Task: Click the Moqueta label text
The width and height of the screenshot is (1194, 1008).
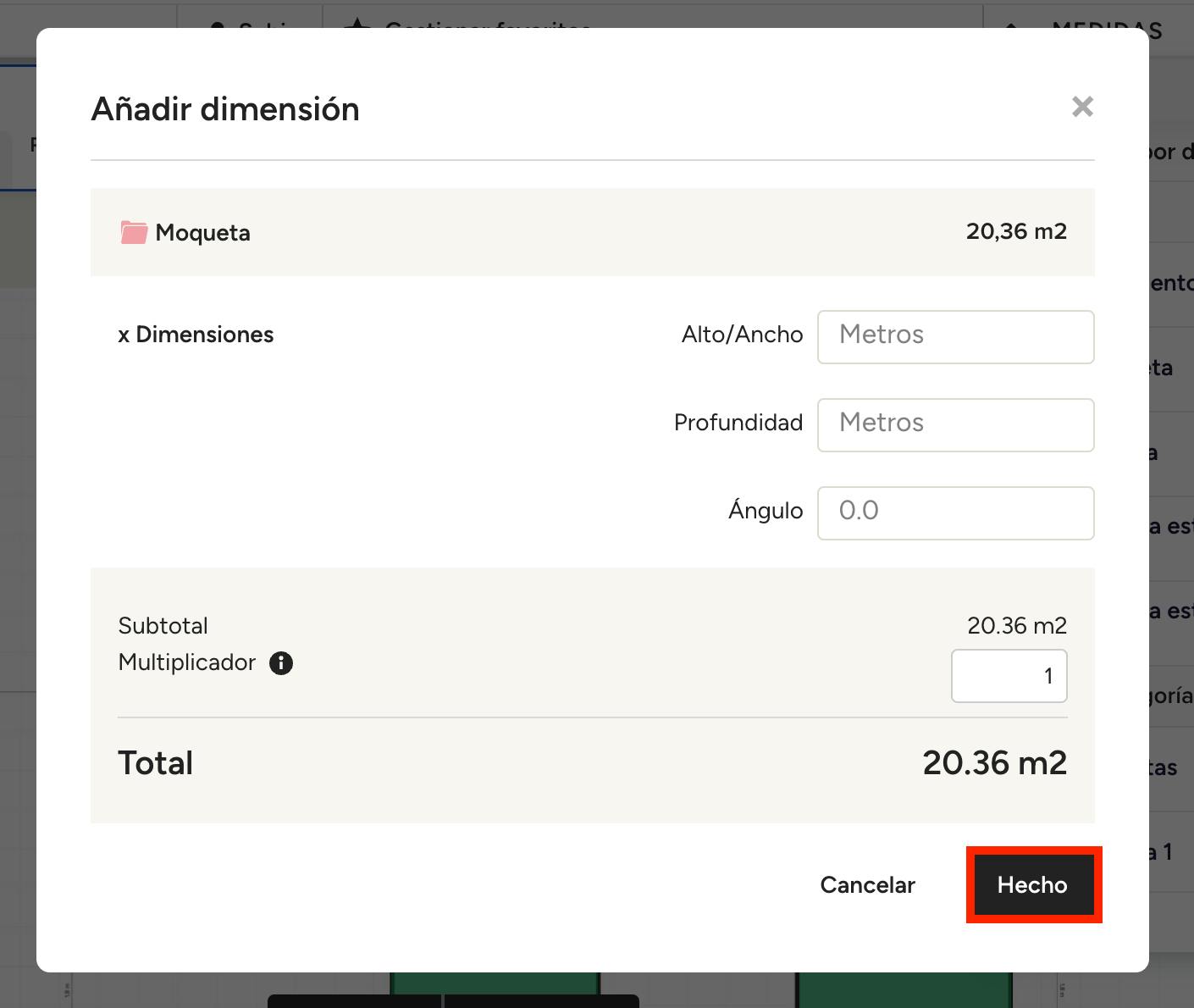Action: 202,233
